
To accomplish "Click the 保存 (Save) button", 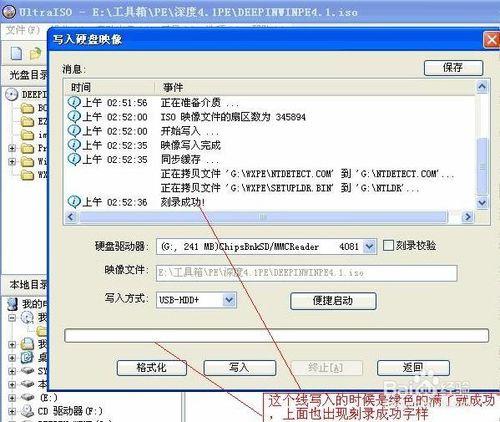I will coord(453,68).
